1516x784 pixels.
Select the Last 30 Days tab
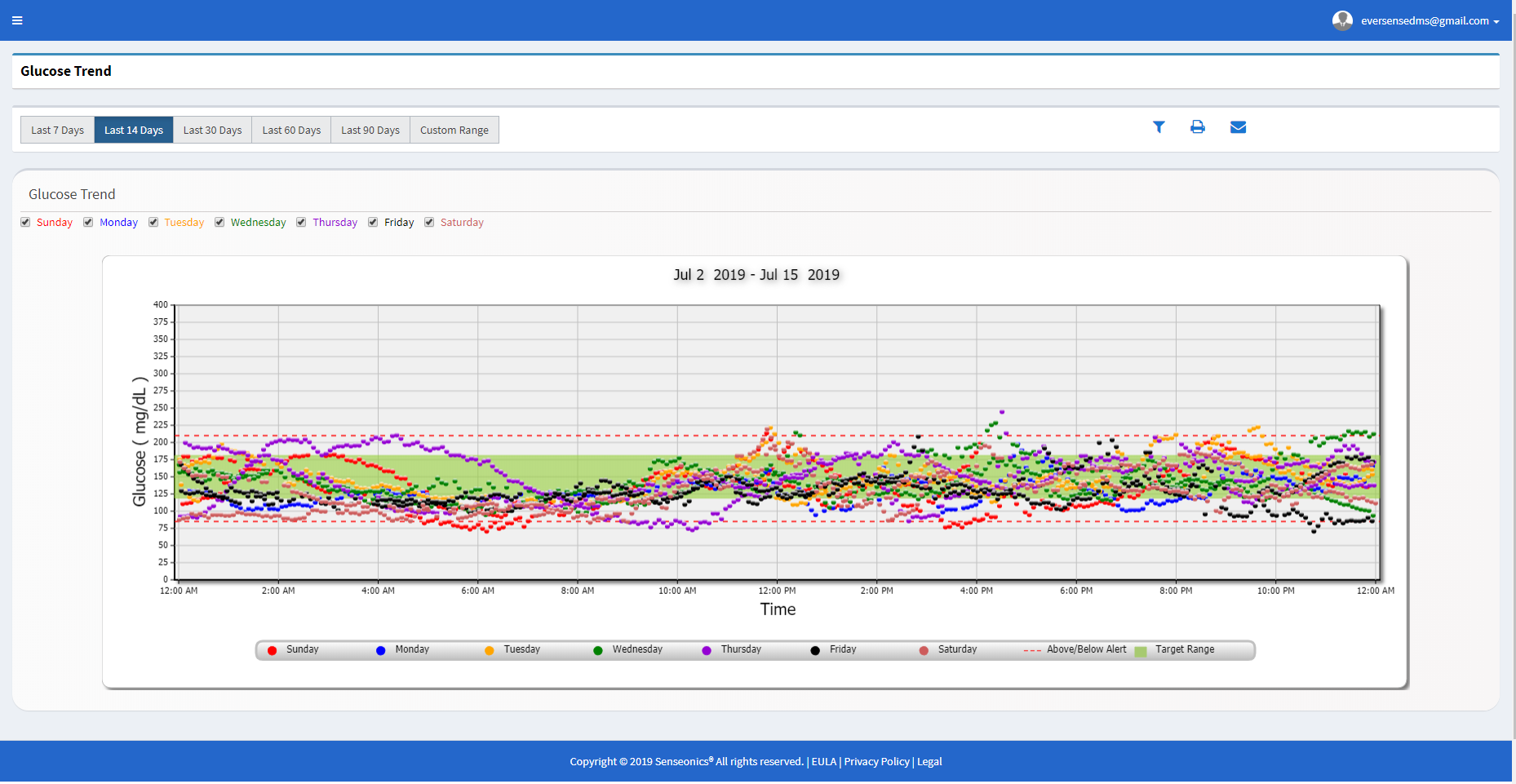pos(212,131)
